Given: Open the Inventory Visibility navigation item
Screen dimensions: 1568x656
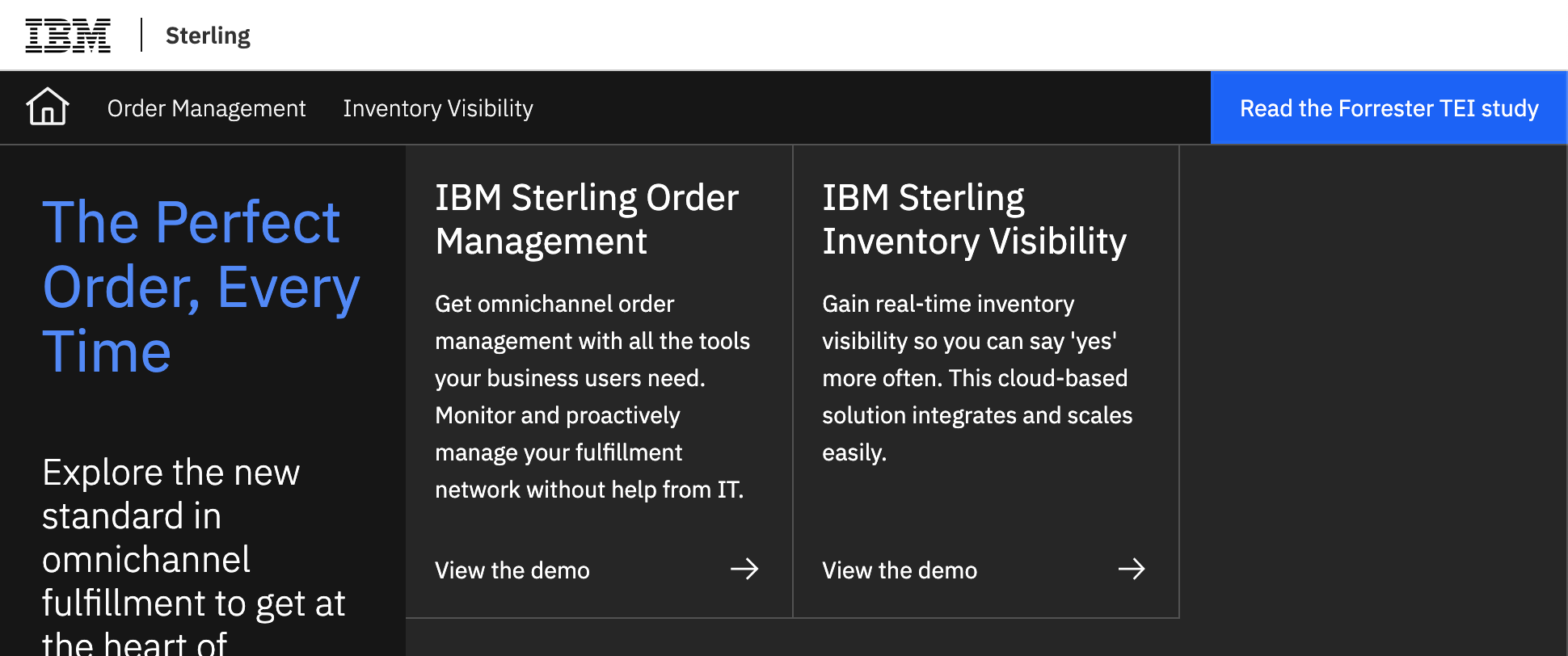Looking at the screenshot, I should [x=438, y=108].
